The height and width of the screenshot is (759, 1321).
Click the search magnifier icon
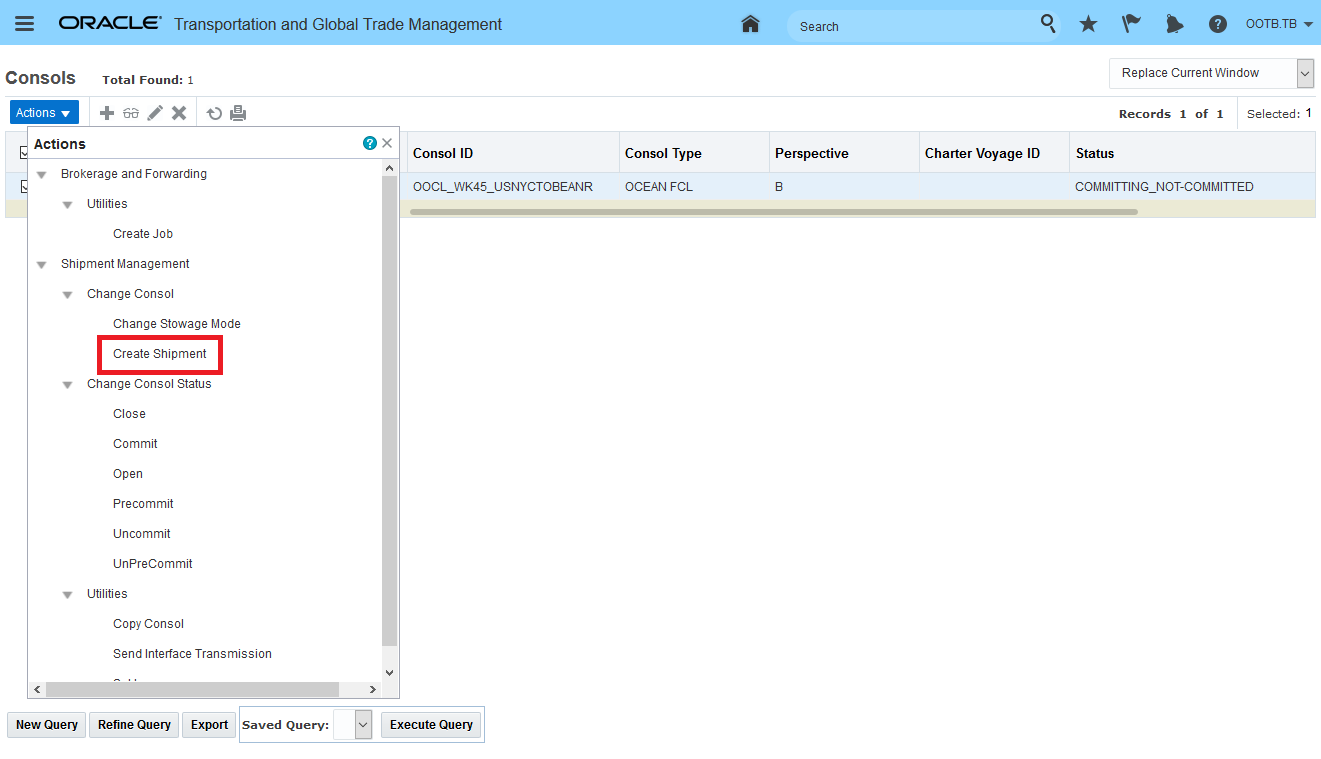1048,24
